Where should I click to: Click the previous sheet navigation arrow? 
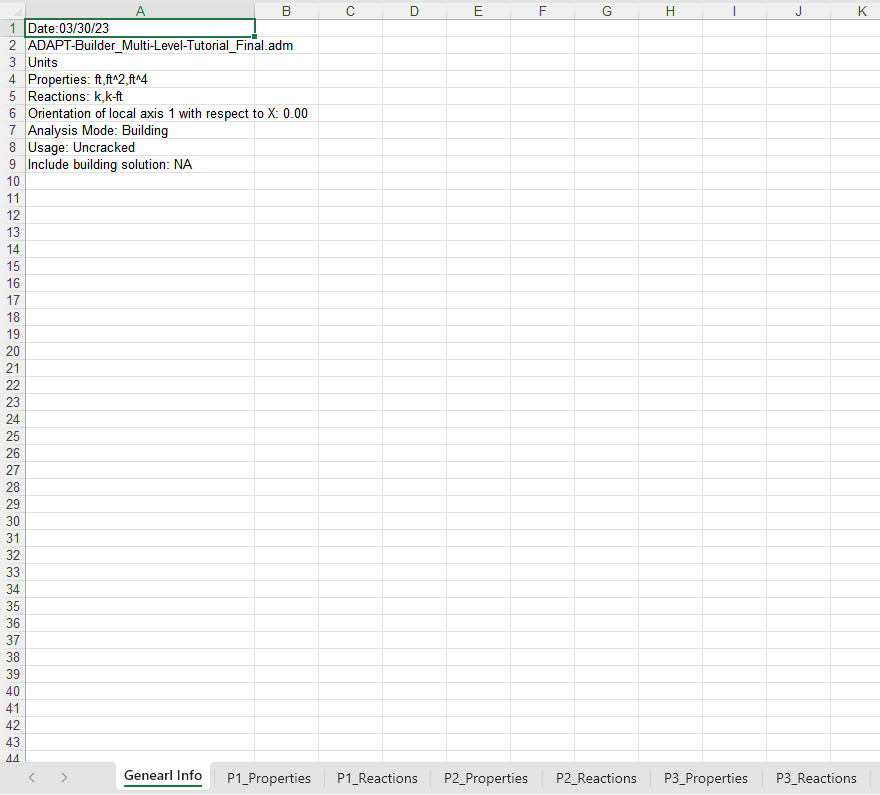coord(32,777)
